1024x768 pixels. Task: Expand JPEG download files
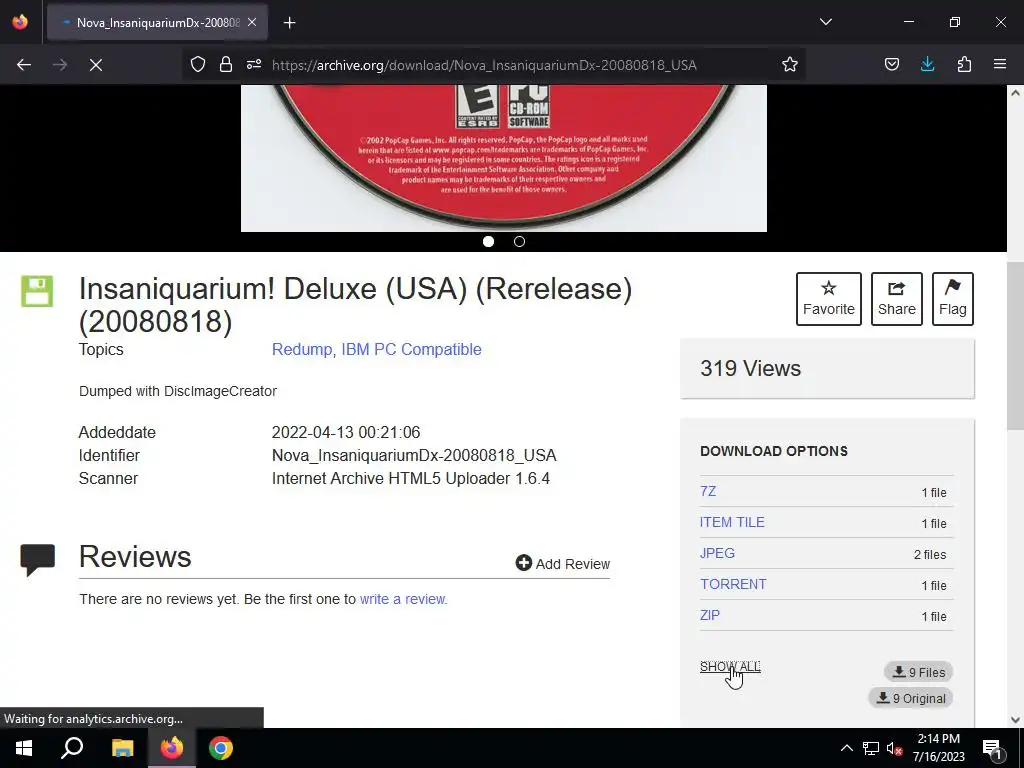point(717,553)
